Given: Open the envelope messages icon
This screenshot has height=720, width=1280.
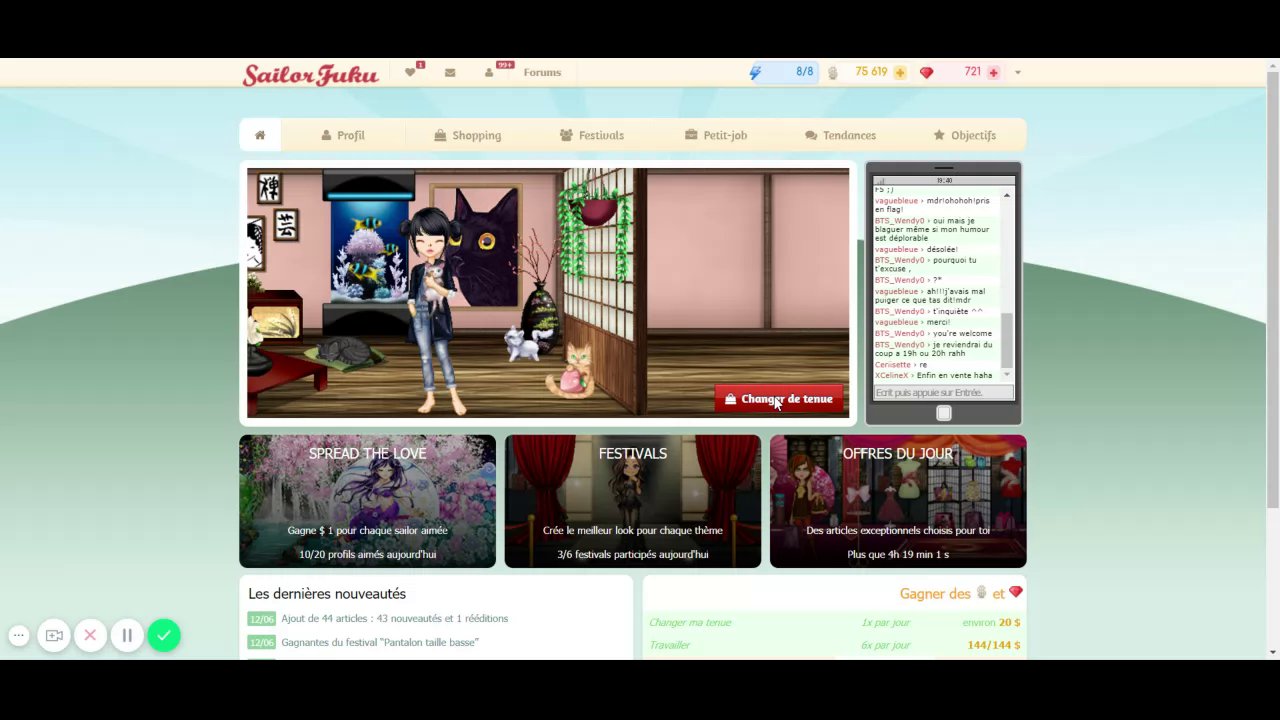Looking at the screenshot, I should click(450, 72).
